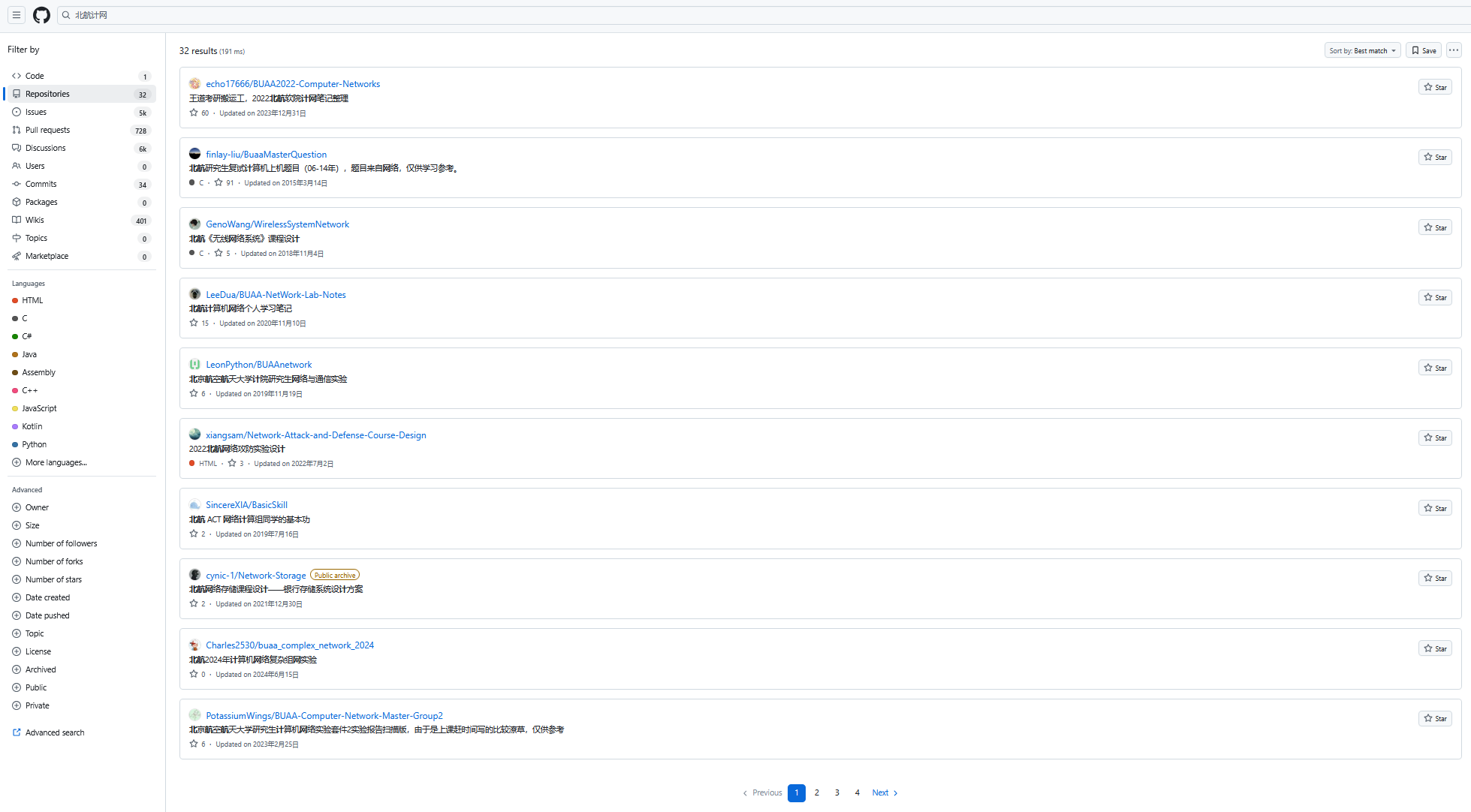The image size is (1471, 812).
Task: Expand the Number of stars filter
Action: point(53,579)
